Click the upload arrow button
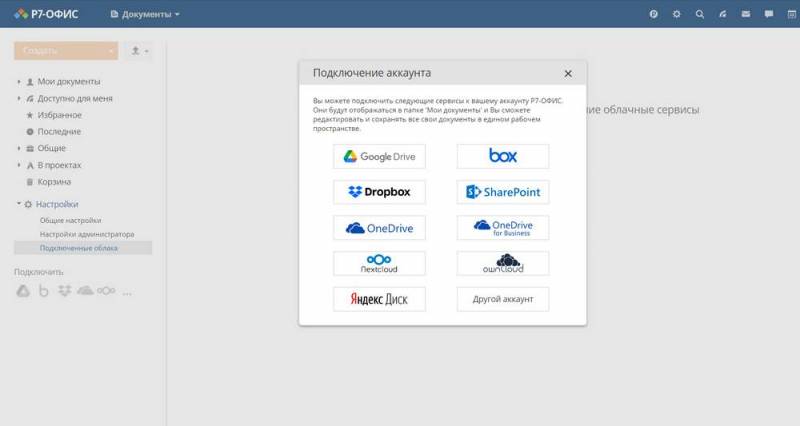This screenshot has height=426, width=800. click(x=139, y=51)
